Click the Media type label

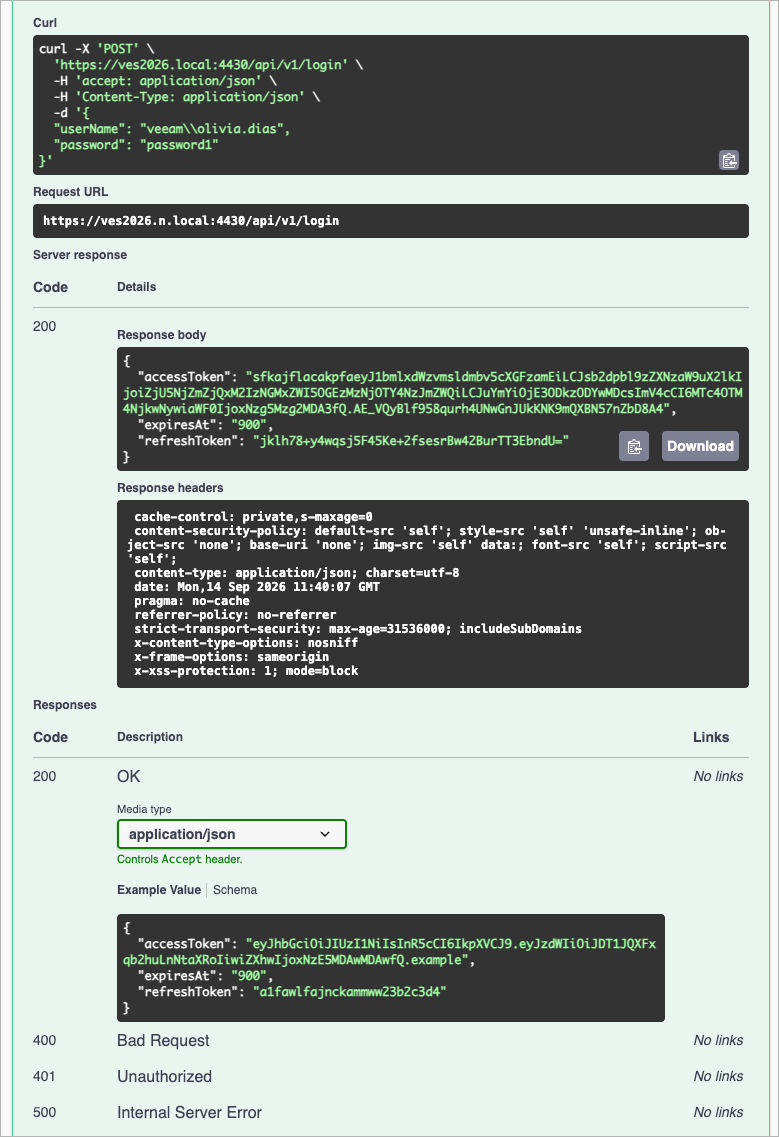click(x=144, y=809)
